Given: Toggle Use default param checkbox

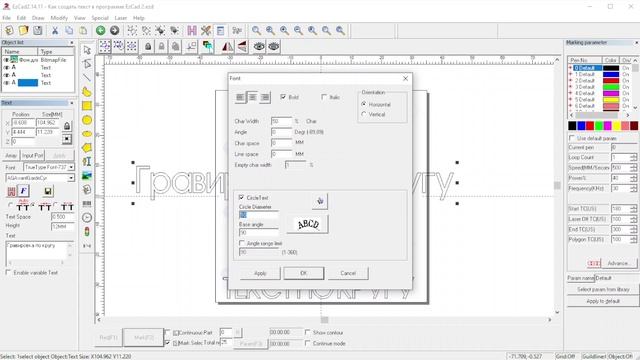Looking at the screenshot, I should (572, 138).
